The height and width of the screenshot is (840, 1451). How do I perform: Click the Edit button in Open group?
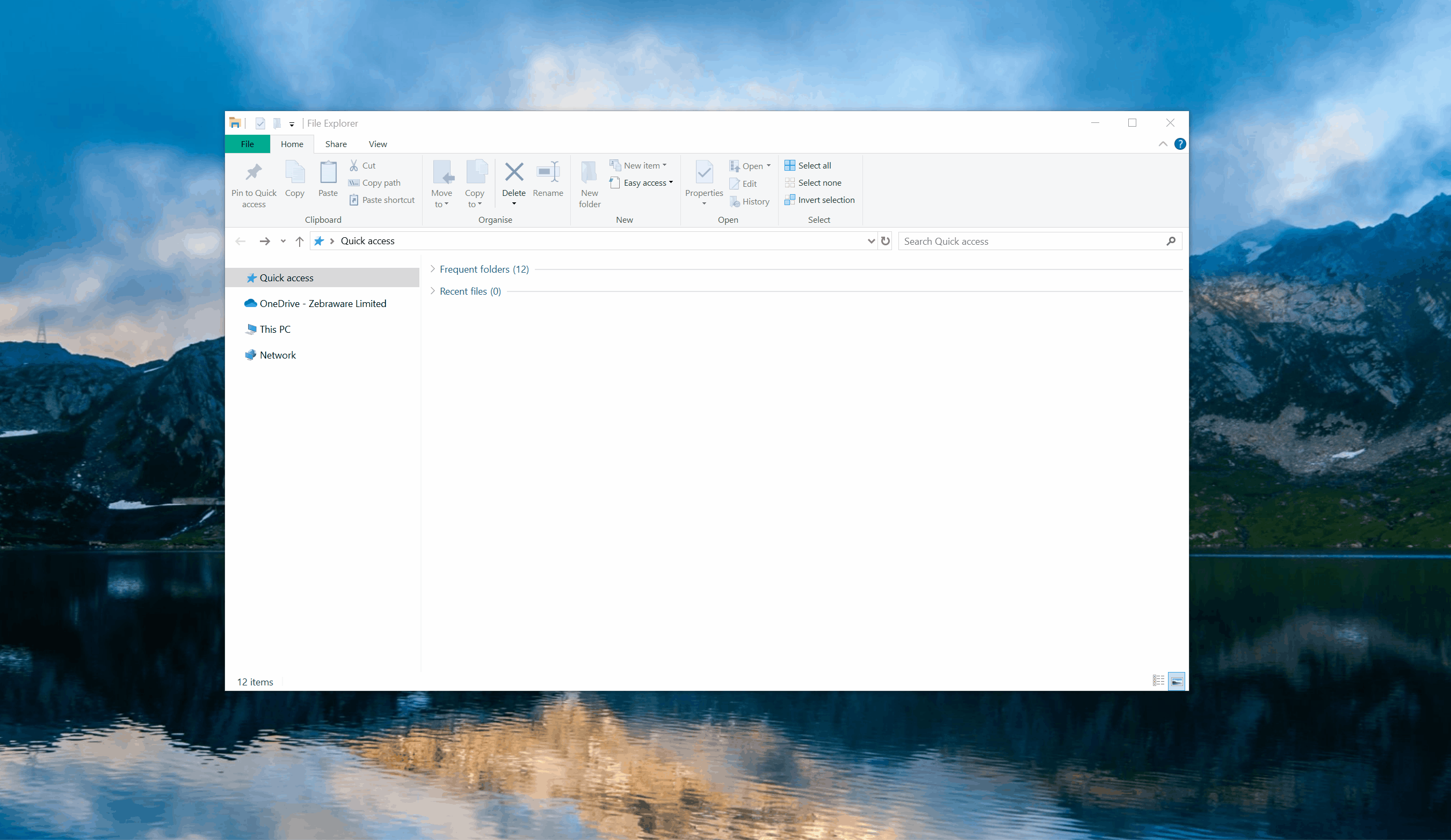pyautogui.click(x=743, y=184)
